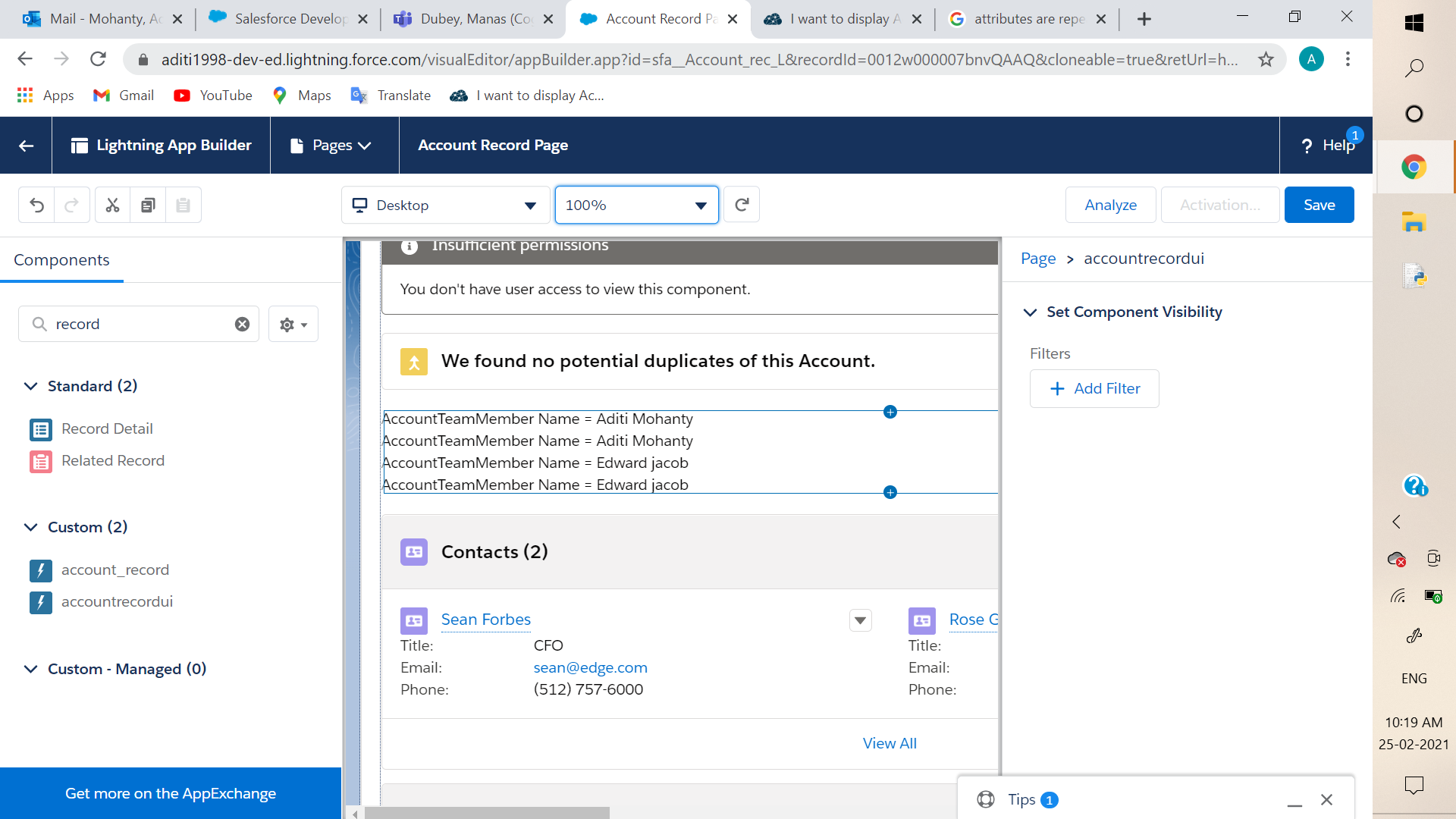Click the paste icon in toolbar
Image resolution: width=1456 pixels, height=819 pixels.
[x=183, y=205]
